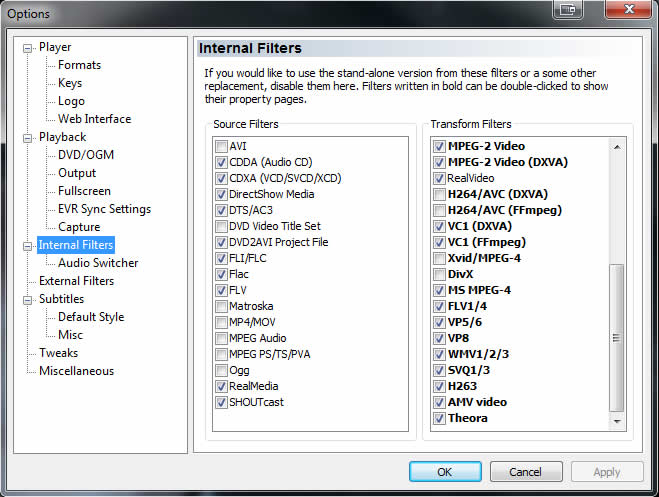659x497 pixels.
Task: Collapse the Playback tree node
Action: coord(28,138)
